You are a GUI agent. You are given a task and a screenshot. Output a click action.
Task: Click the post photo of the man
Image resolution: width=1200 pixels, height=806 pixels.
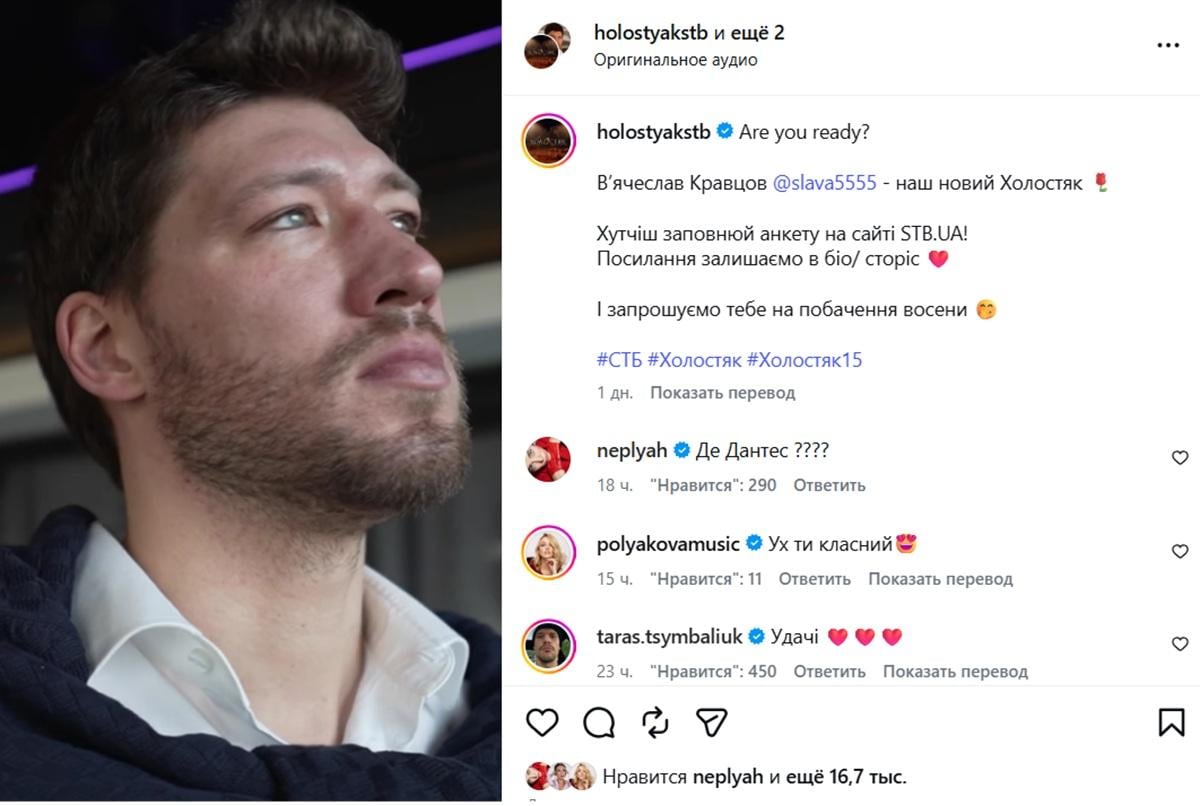[x=250, y=400]
